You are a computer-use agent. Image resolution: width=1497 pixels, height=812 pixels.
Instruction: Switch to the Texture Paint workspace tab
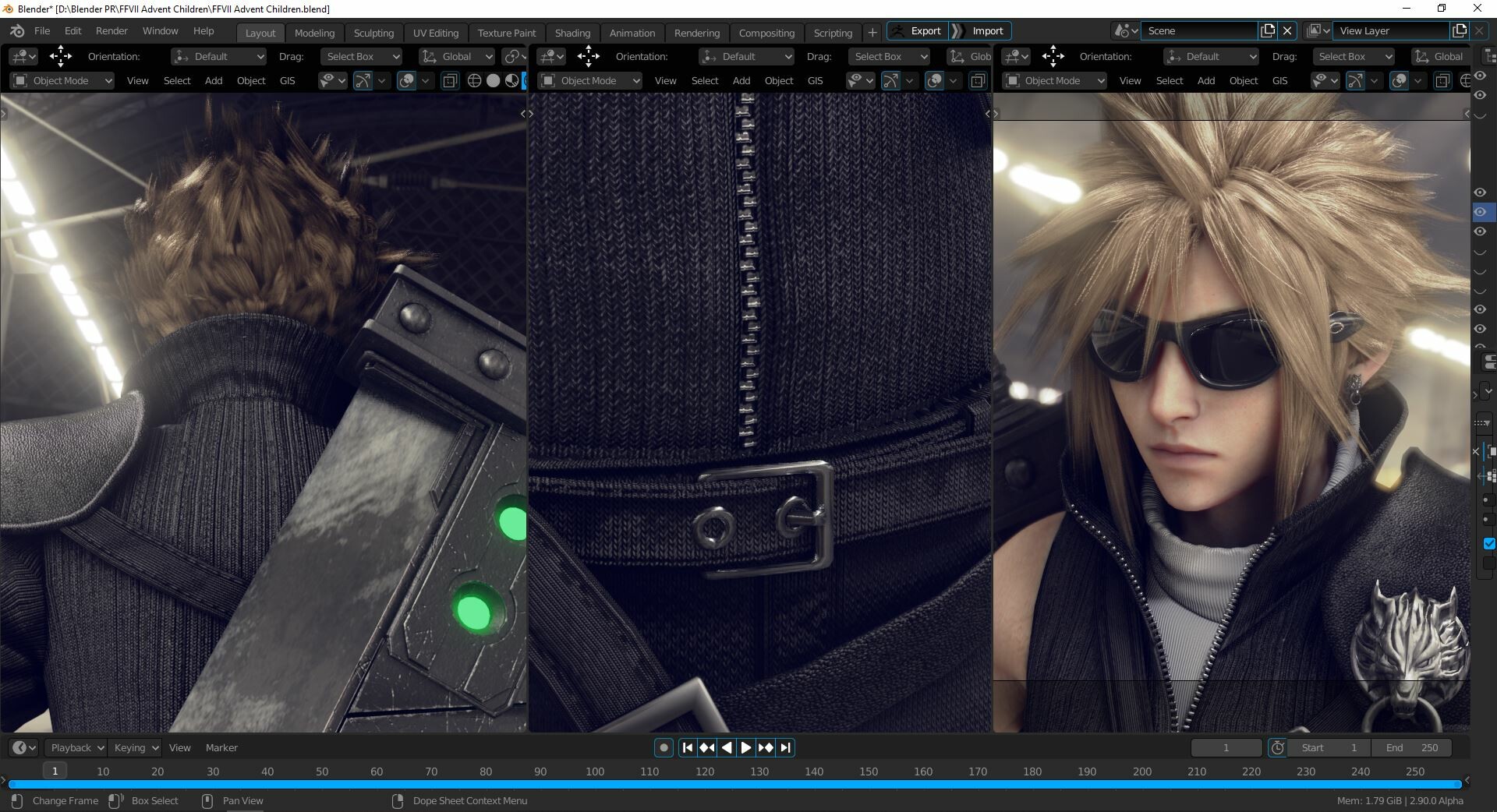tap(507, 33)
